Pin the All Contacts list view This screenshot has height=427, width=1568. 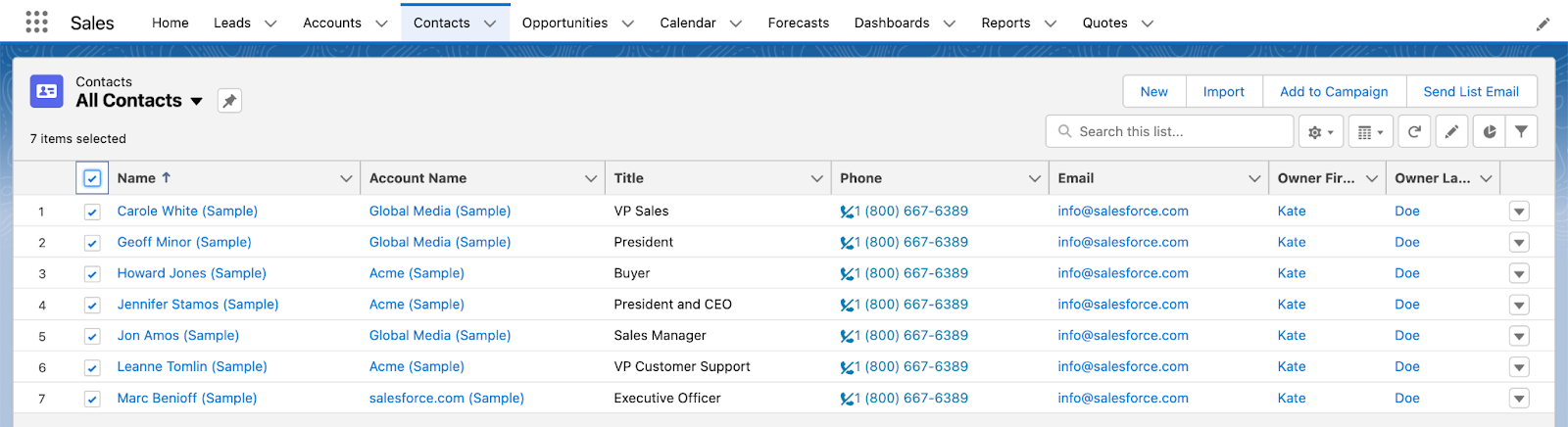[x=229, y=101]
